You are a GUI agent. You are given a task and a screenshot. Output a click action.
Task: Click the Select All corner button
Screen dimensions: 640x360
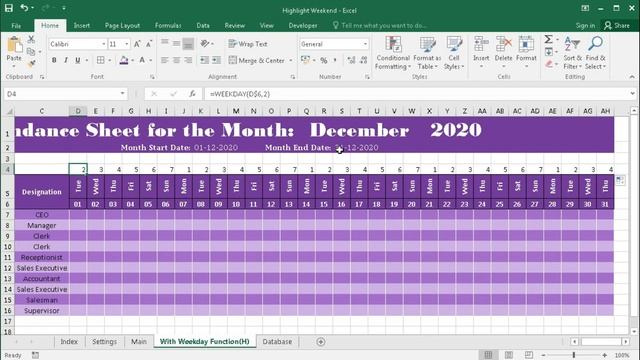[x=8, y=111]
